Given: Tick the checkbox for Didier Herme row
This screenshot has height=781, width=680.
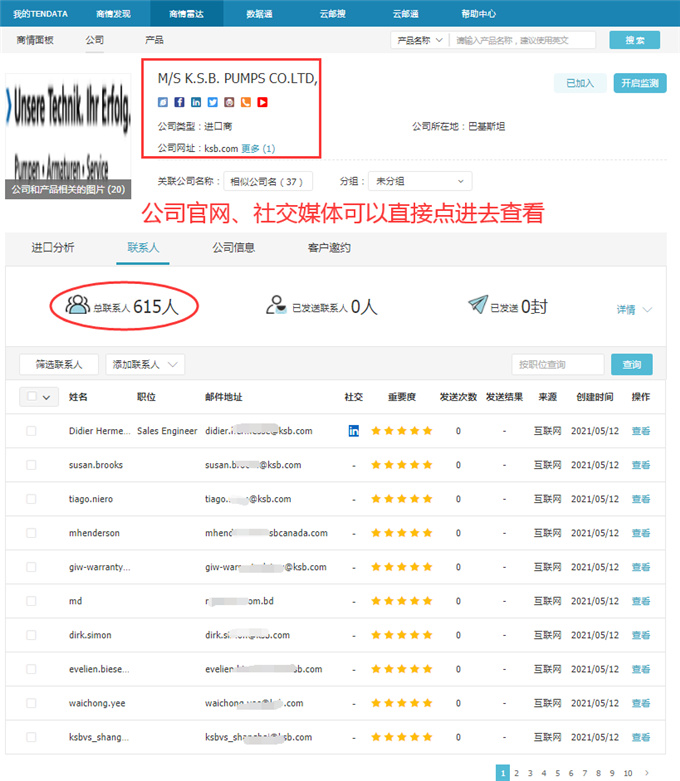Looking at the screenshot, I should coord(31,431).
